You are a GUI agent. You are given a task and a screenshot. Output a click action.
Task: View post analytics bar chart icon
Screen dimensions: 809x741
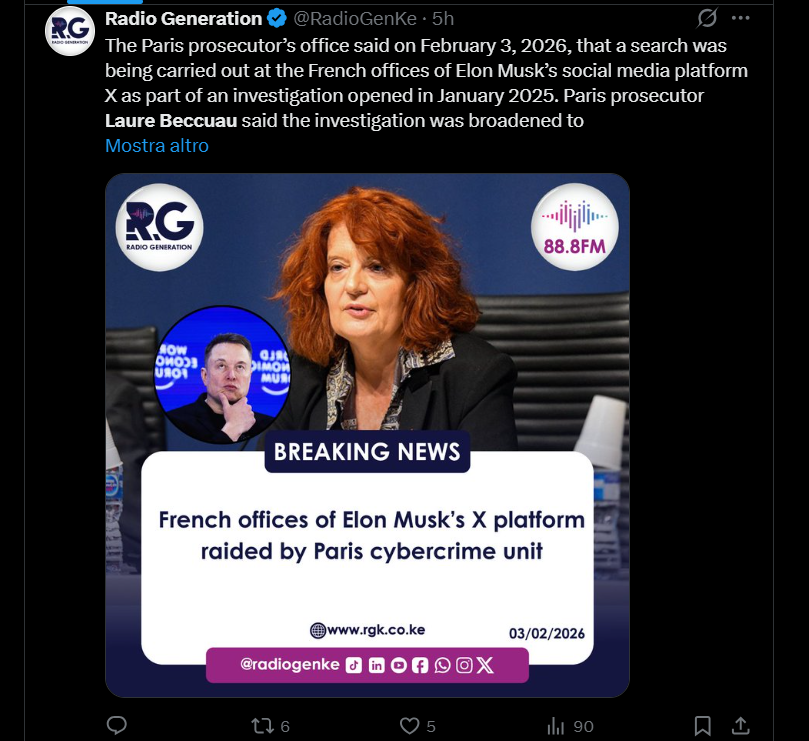coord(556,726)
